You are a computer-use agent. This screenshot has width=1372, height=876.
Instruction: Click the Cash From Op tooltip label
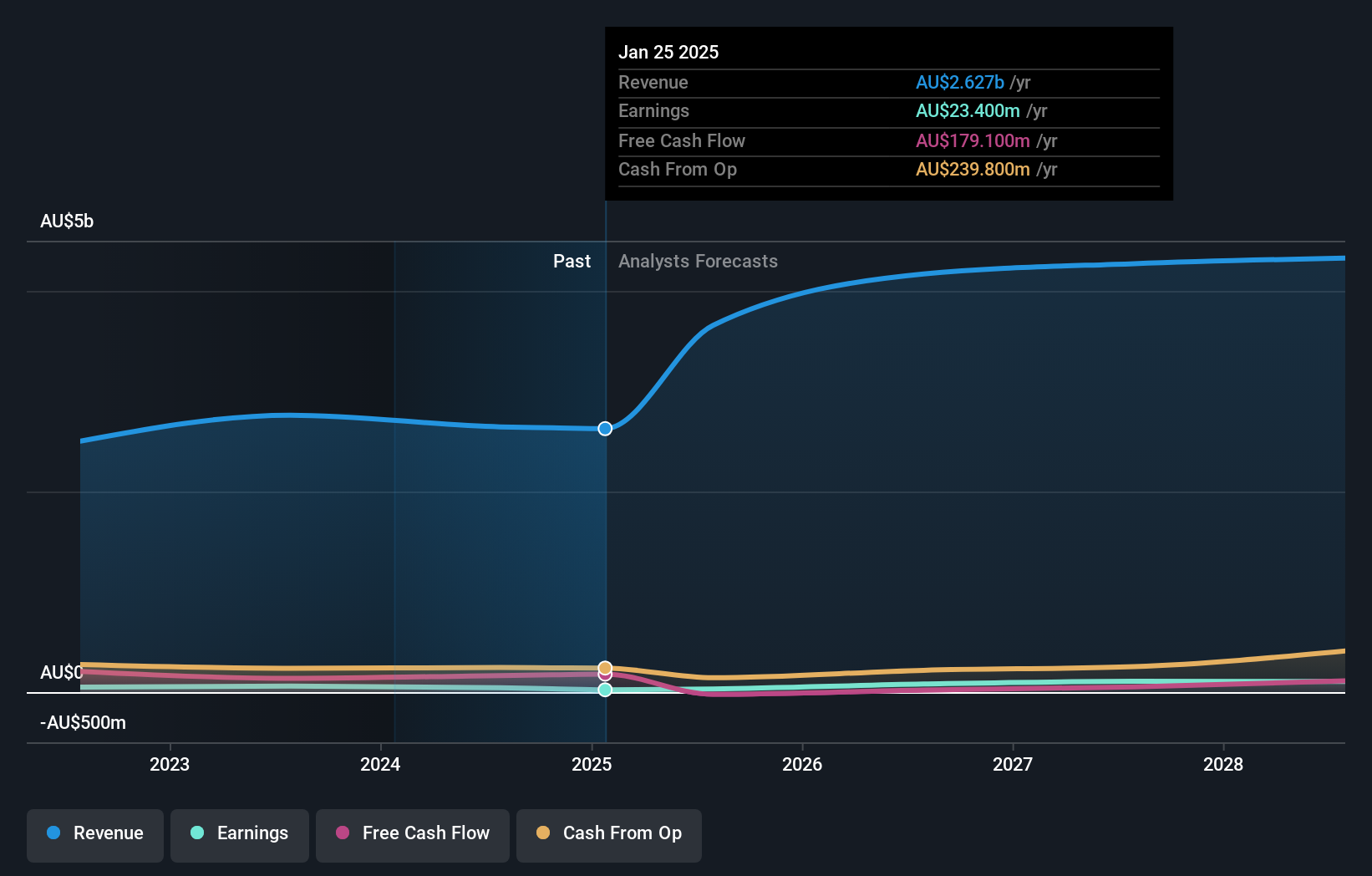point(678,170)
